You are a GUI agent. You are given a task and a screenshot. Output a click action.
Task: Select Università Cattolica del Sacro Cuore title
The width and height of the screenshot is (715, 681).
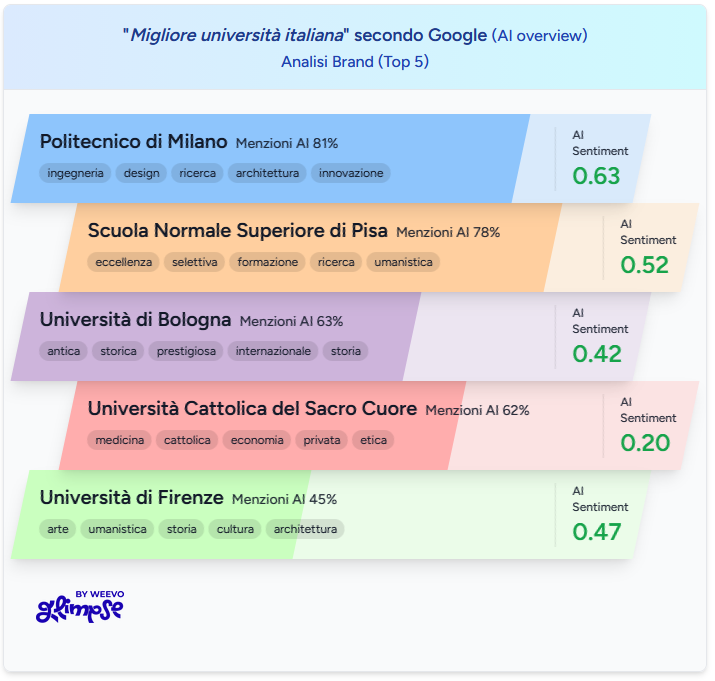(252, 409)
